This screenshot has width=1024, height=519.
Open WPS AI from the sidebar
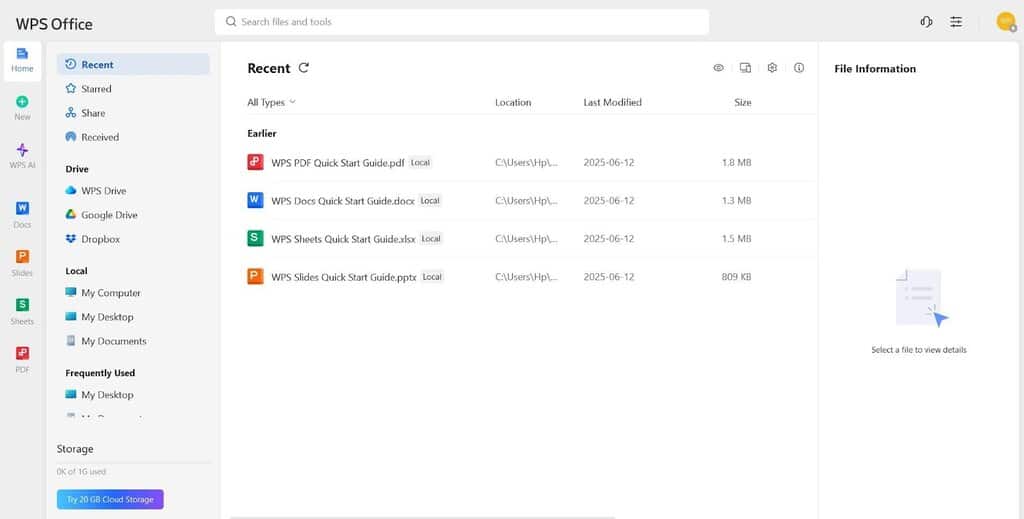coord(22,156)
